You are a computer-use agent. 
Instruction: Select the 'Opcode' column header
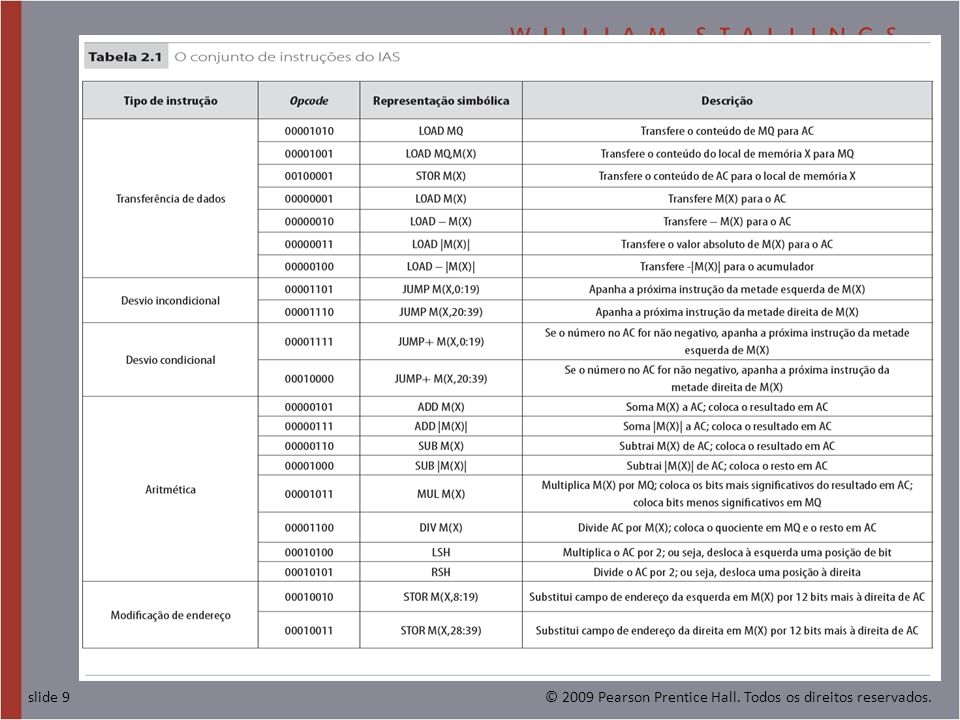click(x=309, y=100)
